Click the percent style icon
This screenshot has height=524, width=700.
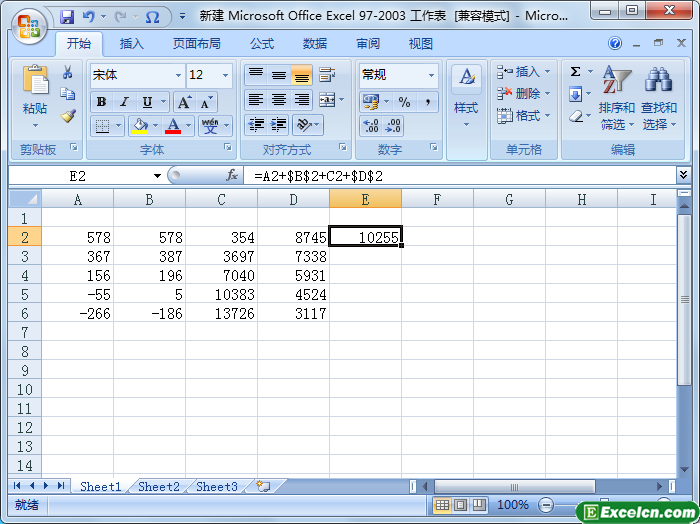tap(404, 102)
